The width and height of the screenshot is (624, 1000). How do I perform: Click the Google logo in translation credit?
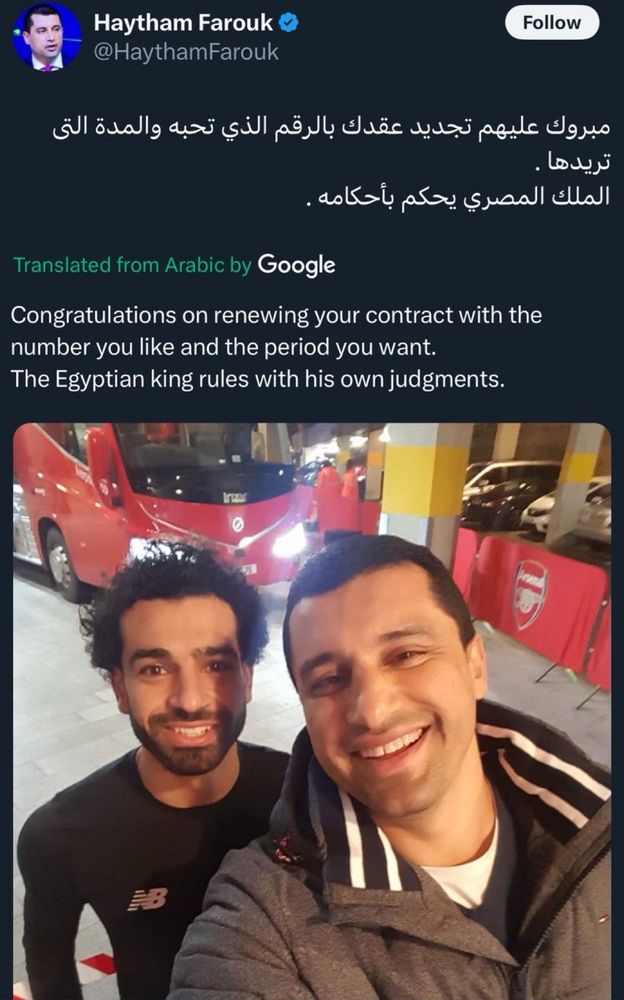(297, 265)
